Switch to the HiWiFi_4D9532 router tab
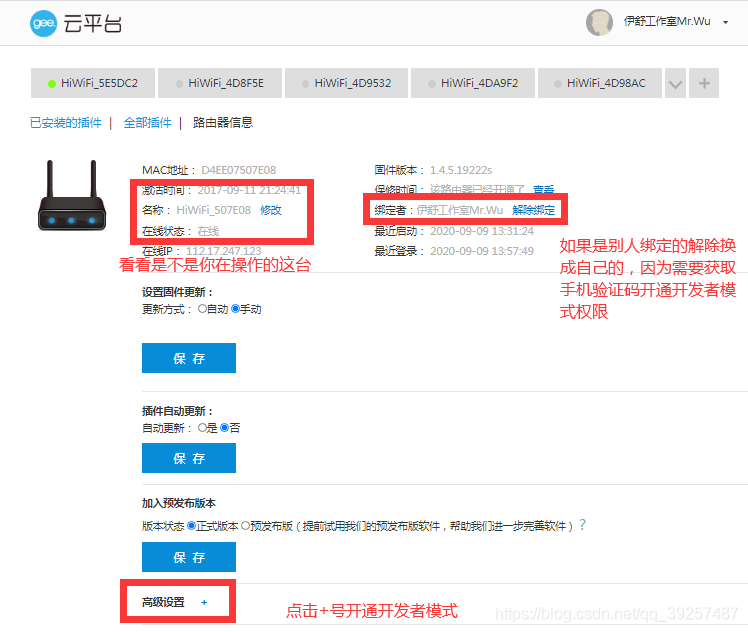 click(x=346, y=83)
